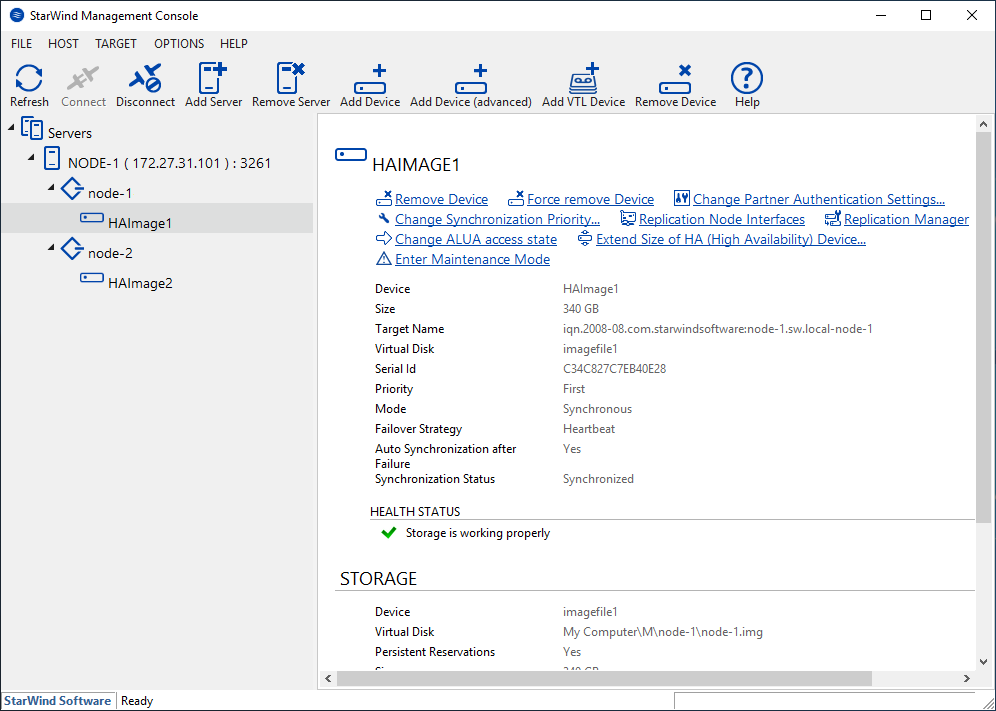Click the NODE-1 server icon
Screen dimensions: 996x711
[x=52, y=159]
